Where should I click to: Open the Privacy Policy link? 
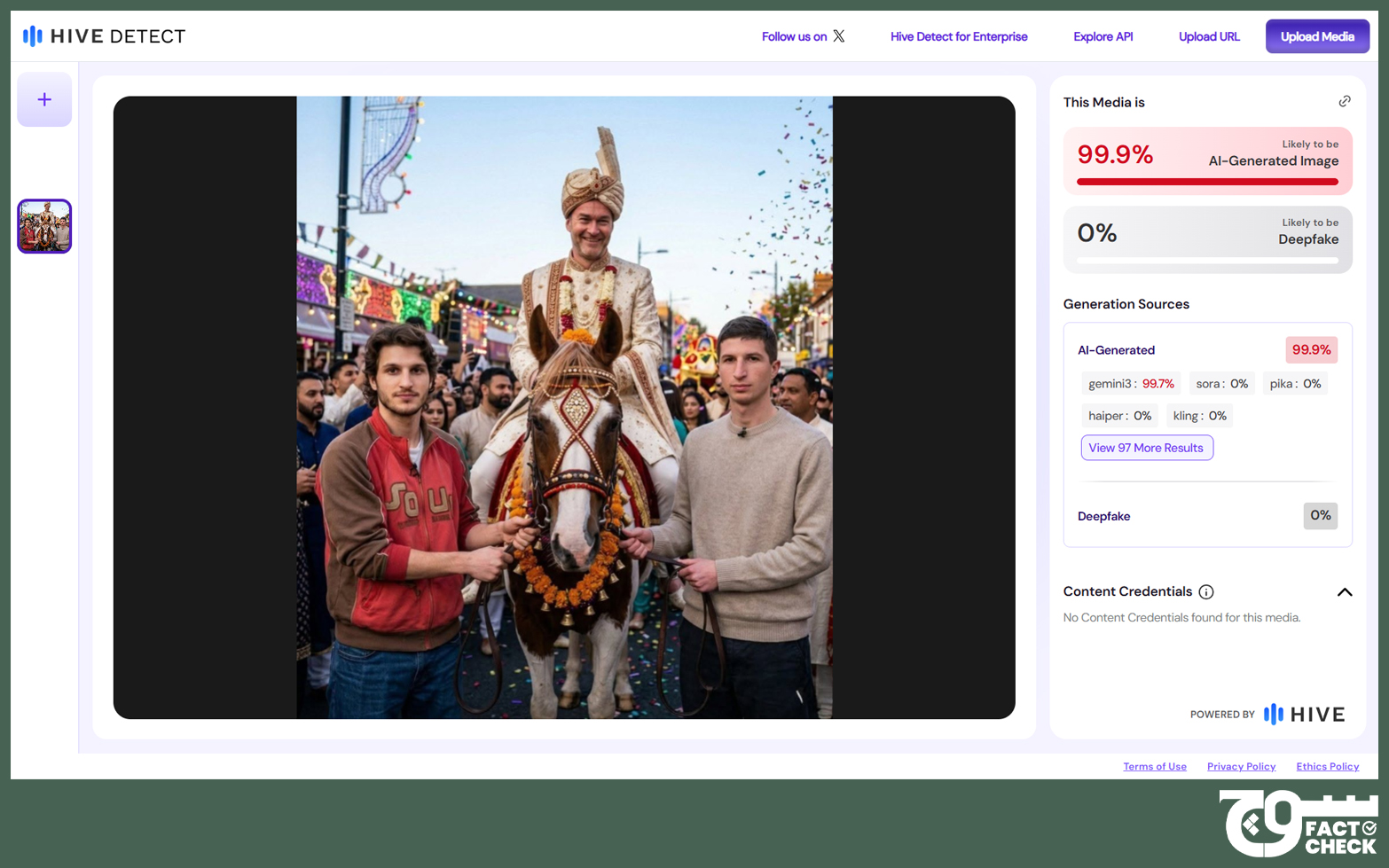(x=1241, y=767)
